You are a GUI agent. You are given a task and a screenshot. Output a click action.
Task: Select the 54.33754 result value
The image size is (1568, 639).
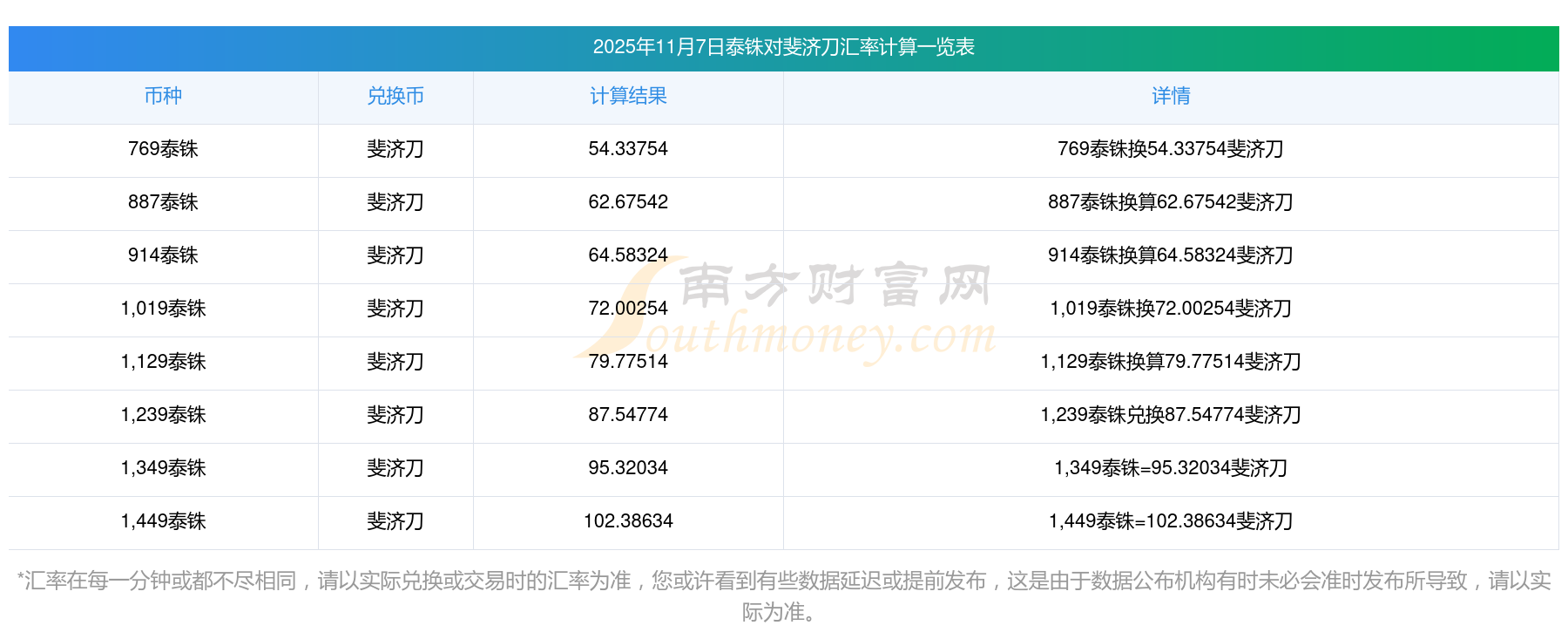[x=628, y=149]
